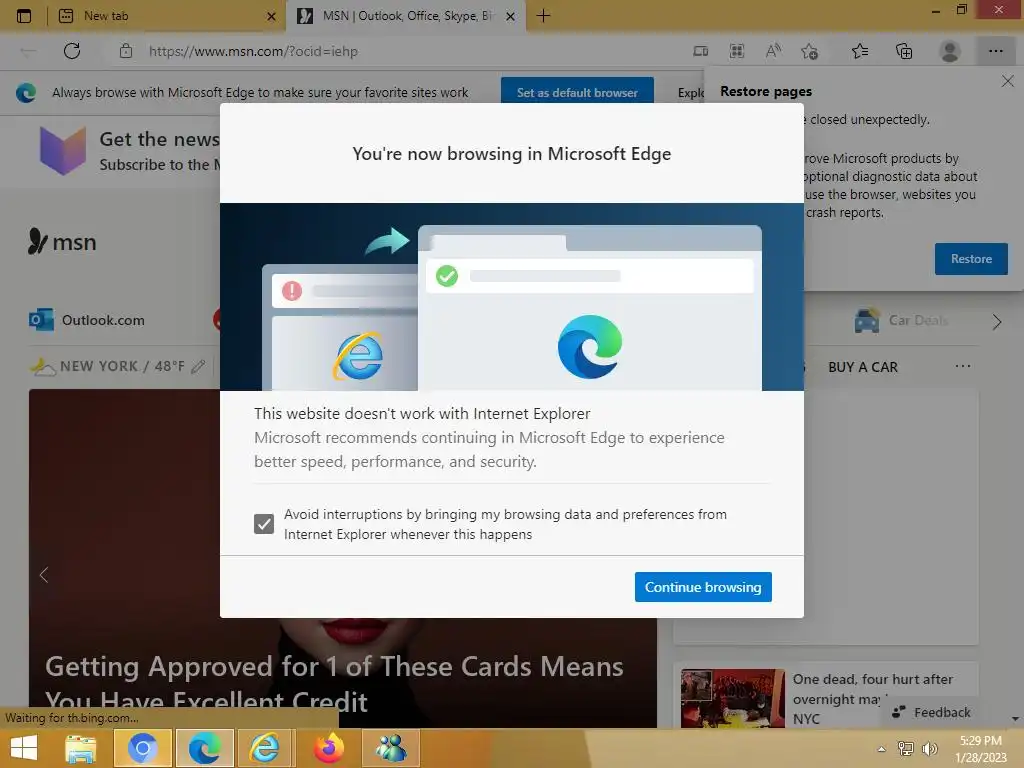Open the Messenger people icon on taskbar

point(391,748)
